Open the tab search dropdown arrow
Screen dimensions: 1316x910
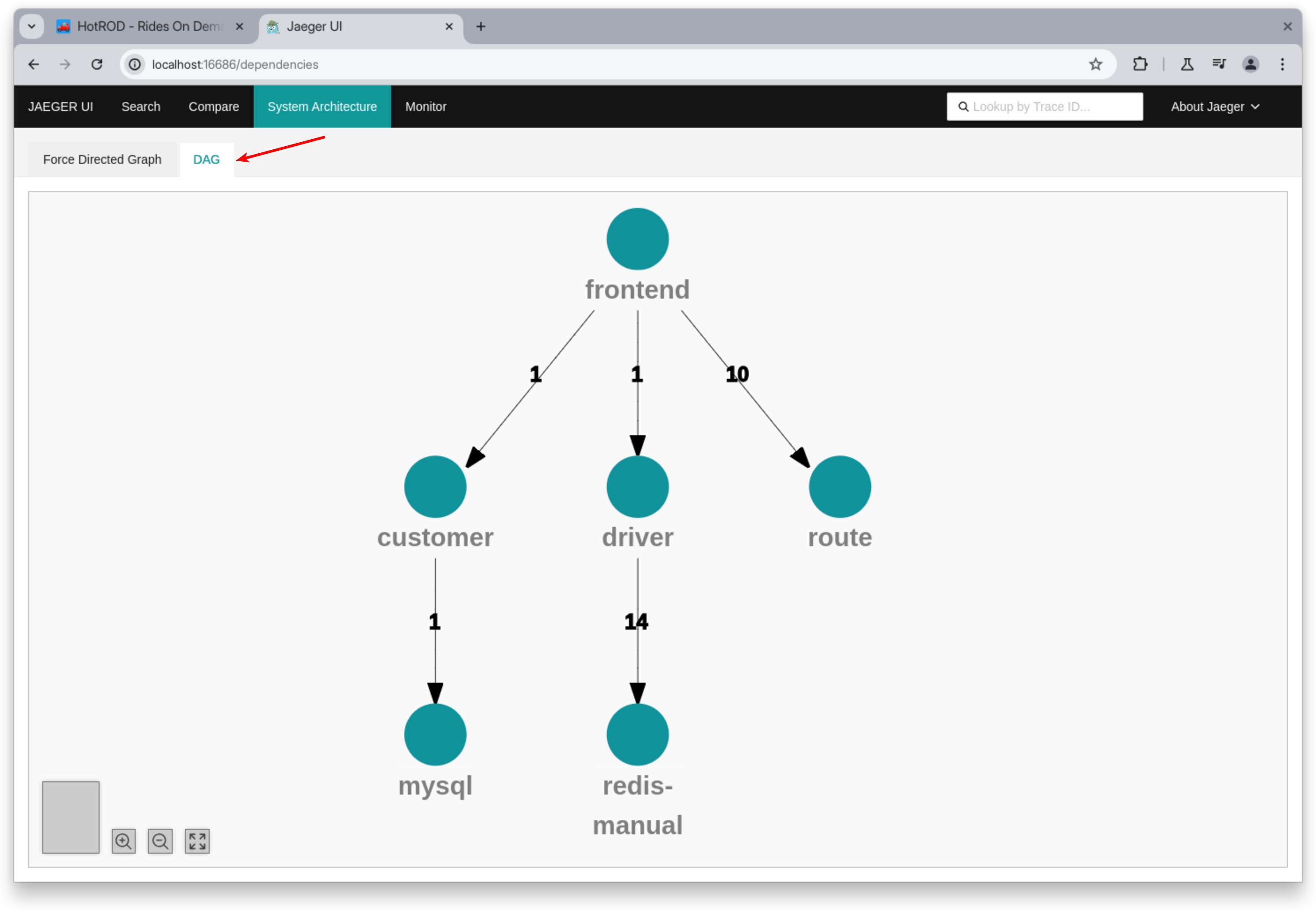[x=32, y=26]
